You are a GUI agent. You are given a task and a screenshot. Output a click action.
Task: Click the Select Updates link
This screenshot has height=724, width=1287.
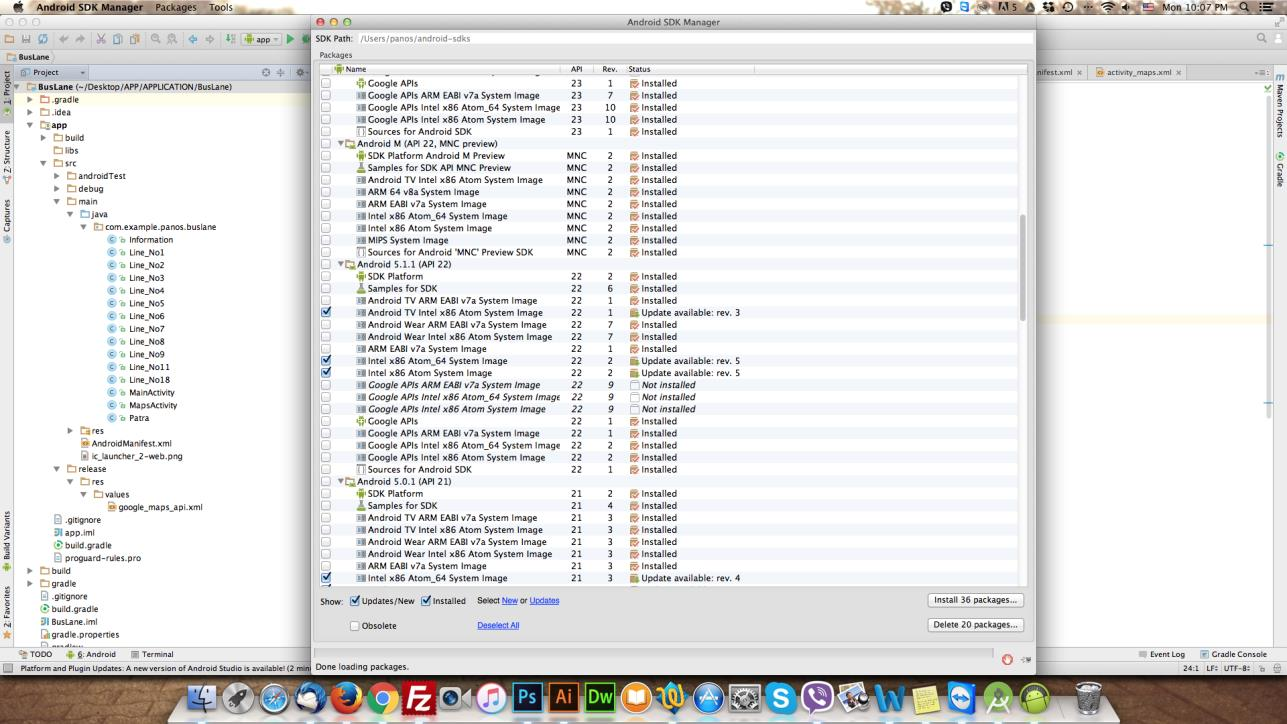pos(544,601)
